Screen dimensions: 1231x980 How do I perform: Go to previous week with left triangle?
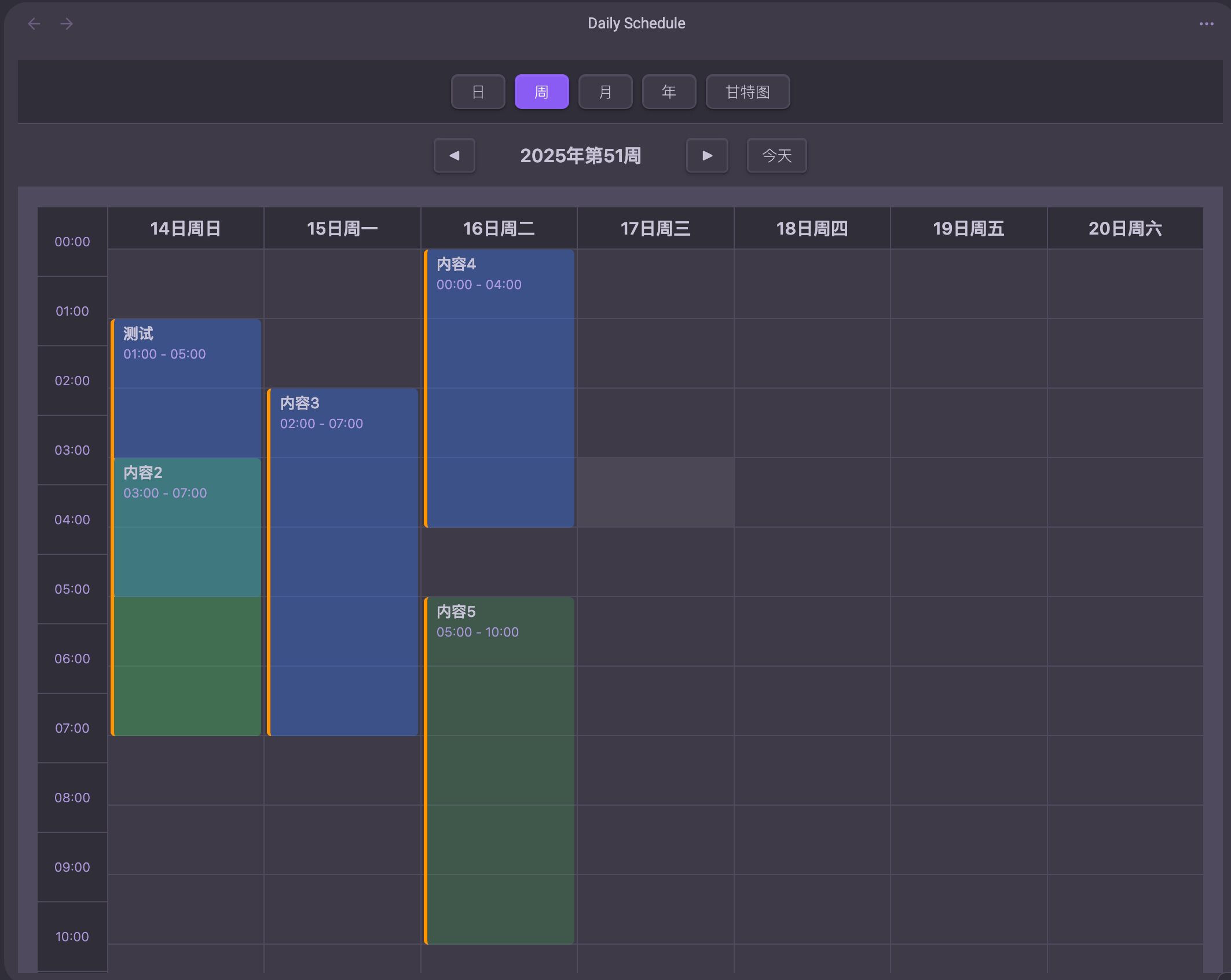tap(455, 155)
